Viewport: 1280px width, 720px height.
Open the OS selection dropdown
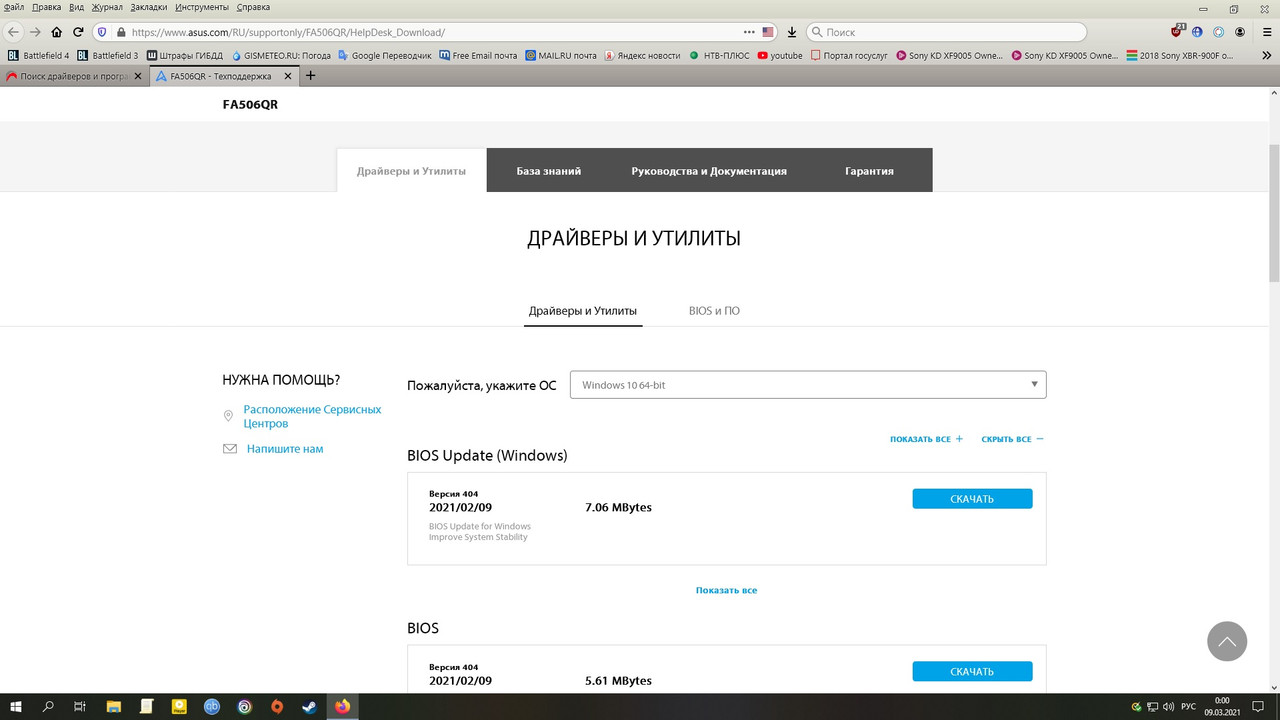[x=808, y=385]
